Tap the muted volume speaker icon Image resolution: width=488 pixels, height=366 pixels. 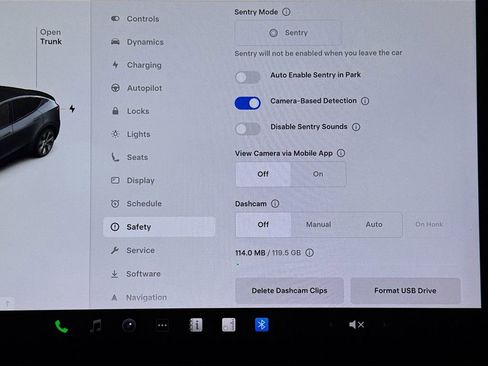356,325
